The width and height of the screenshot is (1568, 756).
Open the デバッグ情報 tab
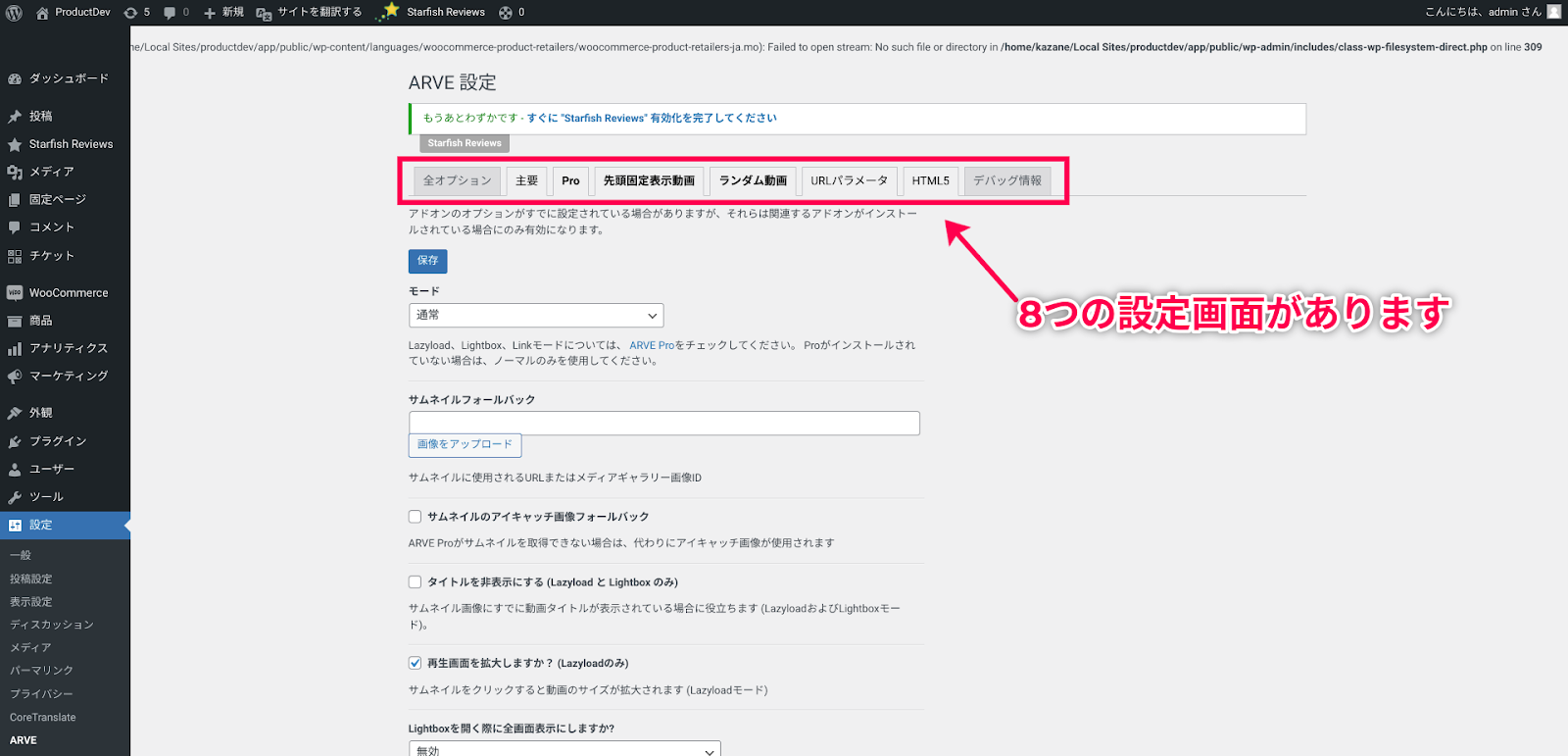[x=1007, y=181]
